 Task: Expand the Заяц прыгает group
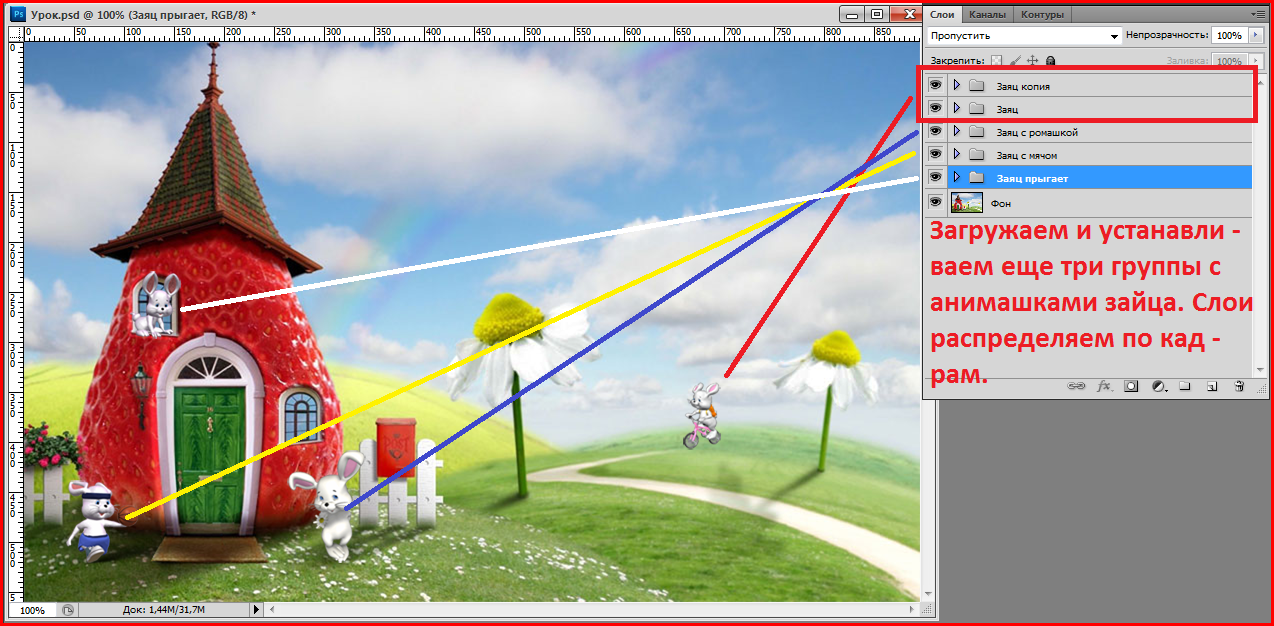click(957, 178)
